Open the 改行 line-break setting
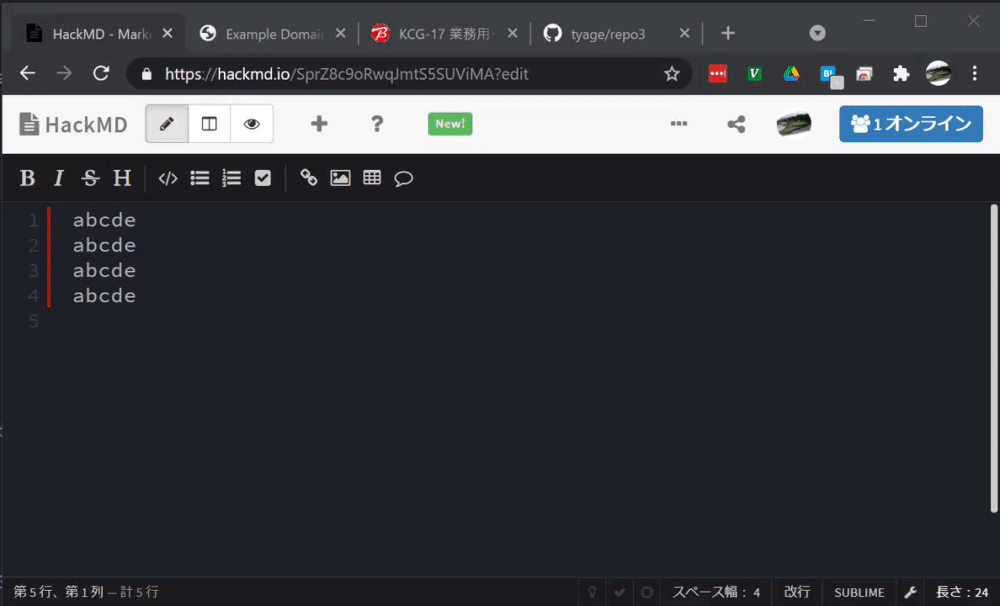This screenshot has height=606, width=1000. coord(797,592)
